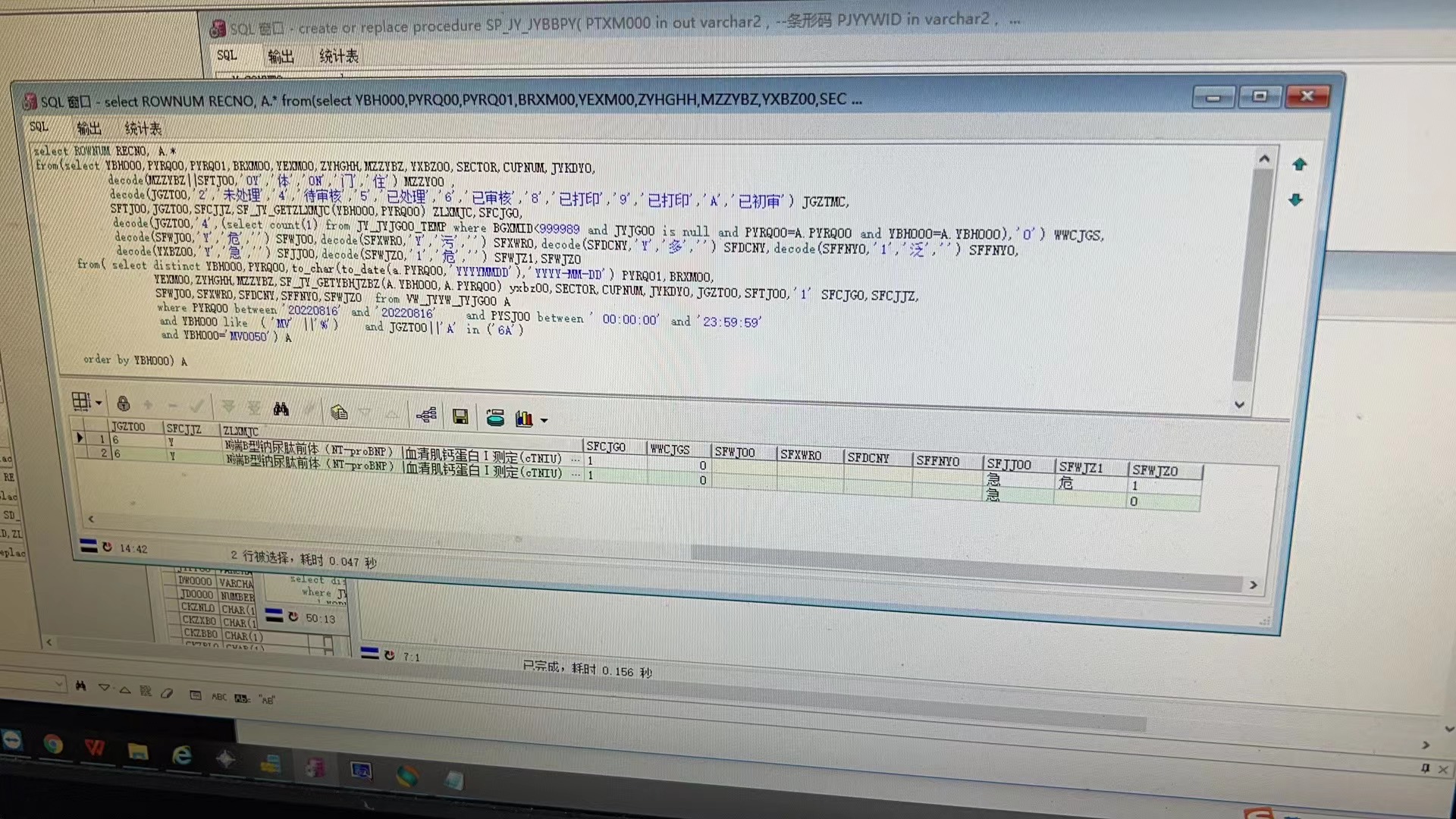Toggle the padlock edit-data icon
Viewport: 1456px width, 819px height.
(123, 404)
